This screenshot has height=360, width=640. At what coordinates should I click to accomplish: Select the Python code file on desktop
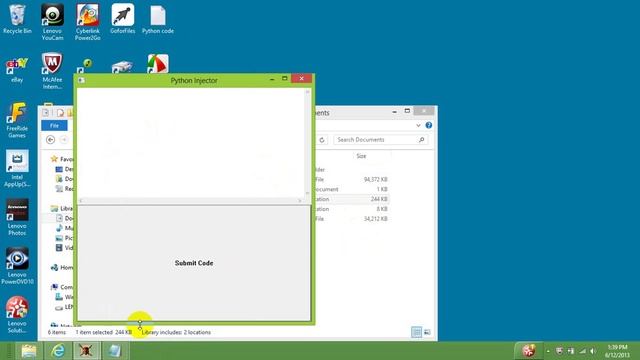158,19
